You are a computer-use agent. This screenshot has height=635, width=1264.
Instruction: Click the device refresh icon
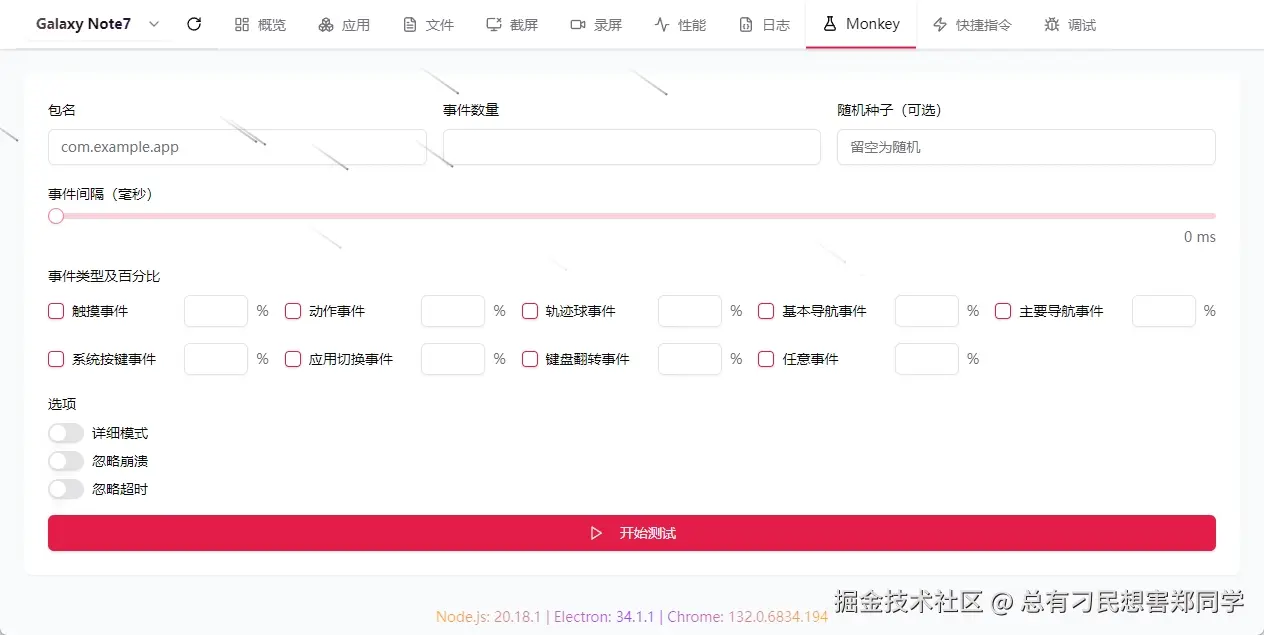coord(194,24)
